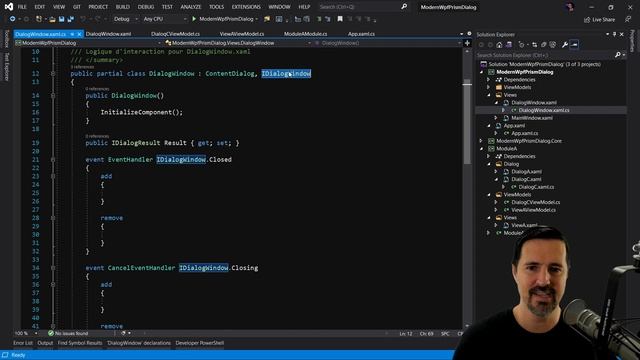Toggle the bookmark icon in toolbar
The image size is (640, 360).
point(340,19)
